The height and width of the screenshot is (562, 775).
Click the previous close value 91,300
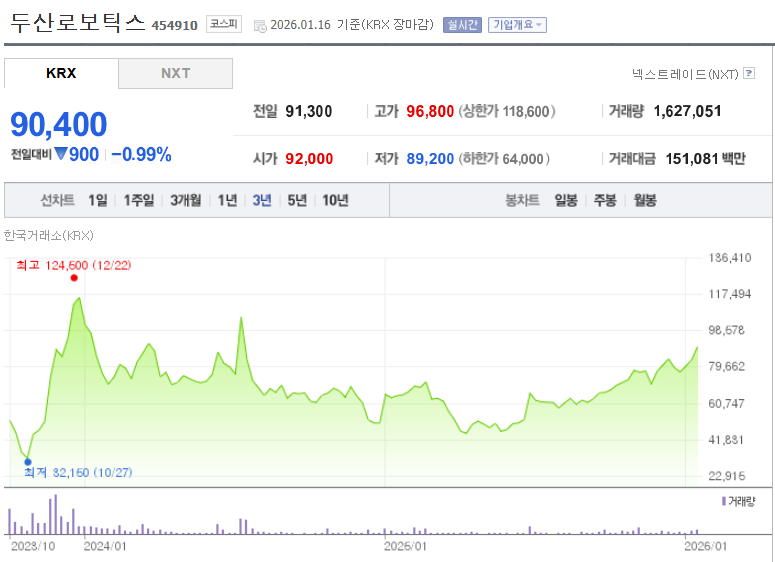[308, 111]
